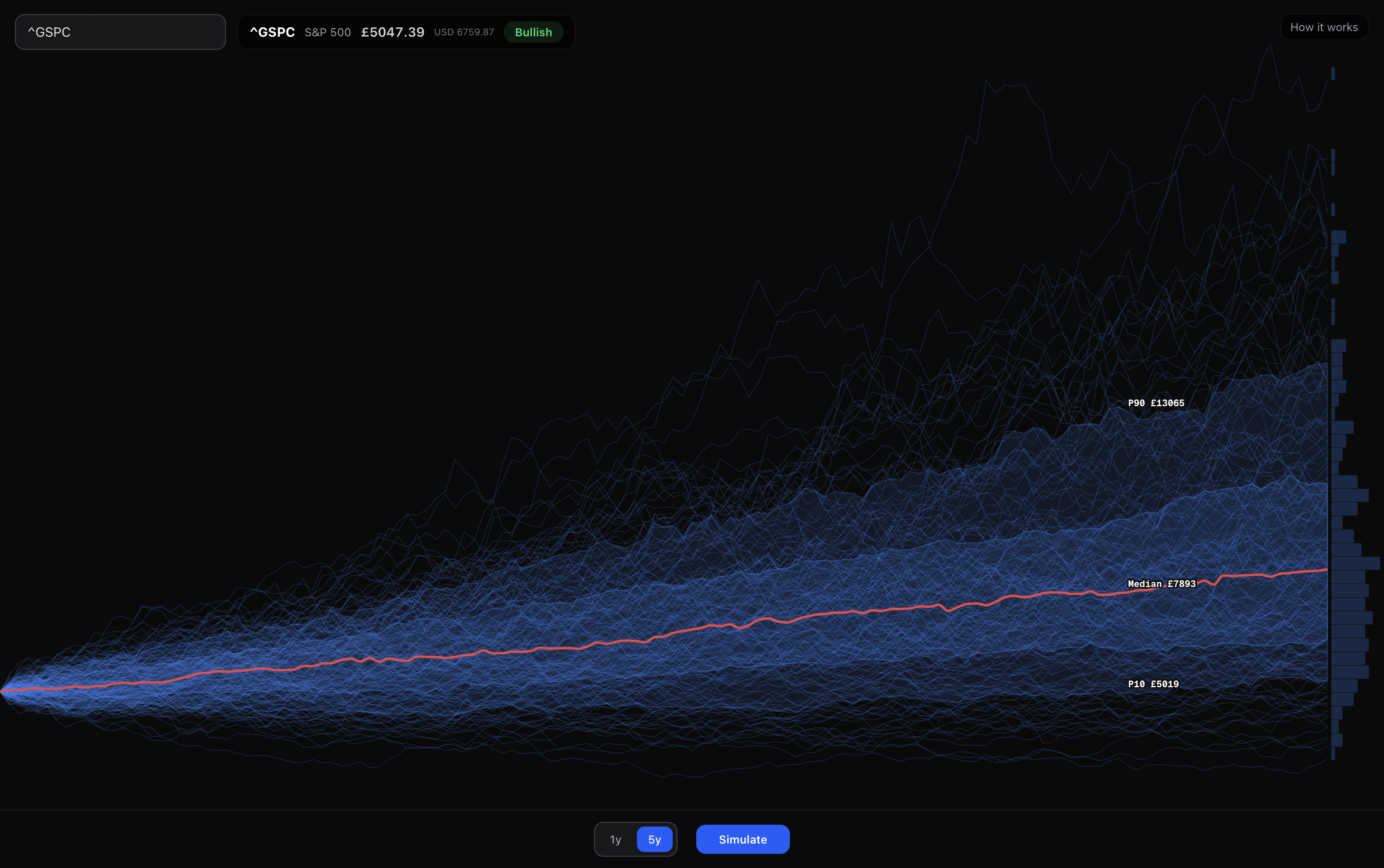Click the P10 £5019 percentile label
Viewport: 1384px width, 868px height.
pos(1153,684)
